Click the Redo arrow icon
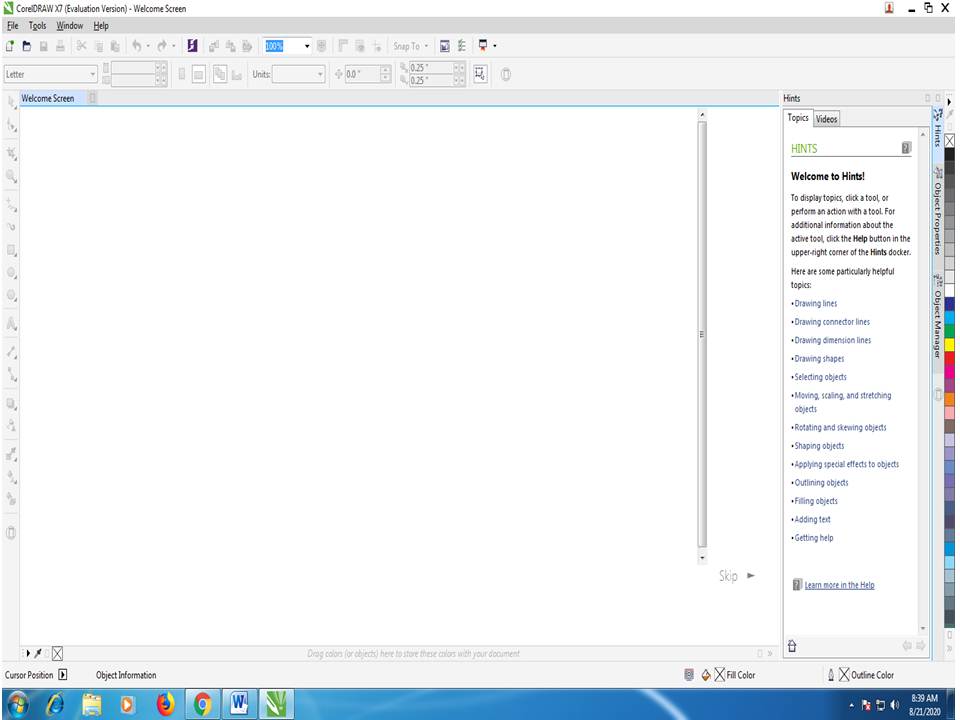Viewport: 960px width, 720px height. 162,46
